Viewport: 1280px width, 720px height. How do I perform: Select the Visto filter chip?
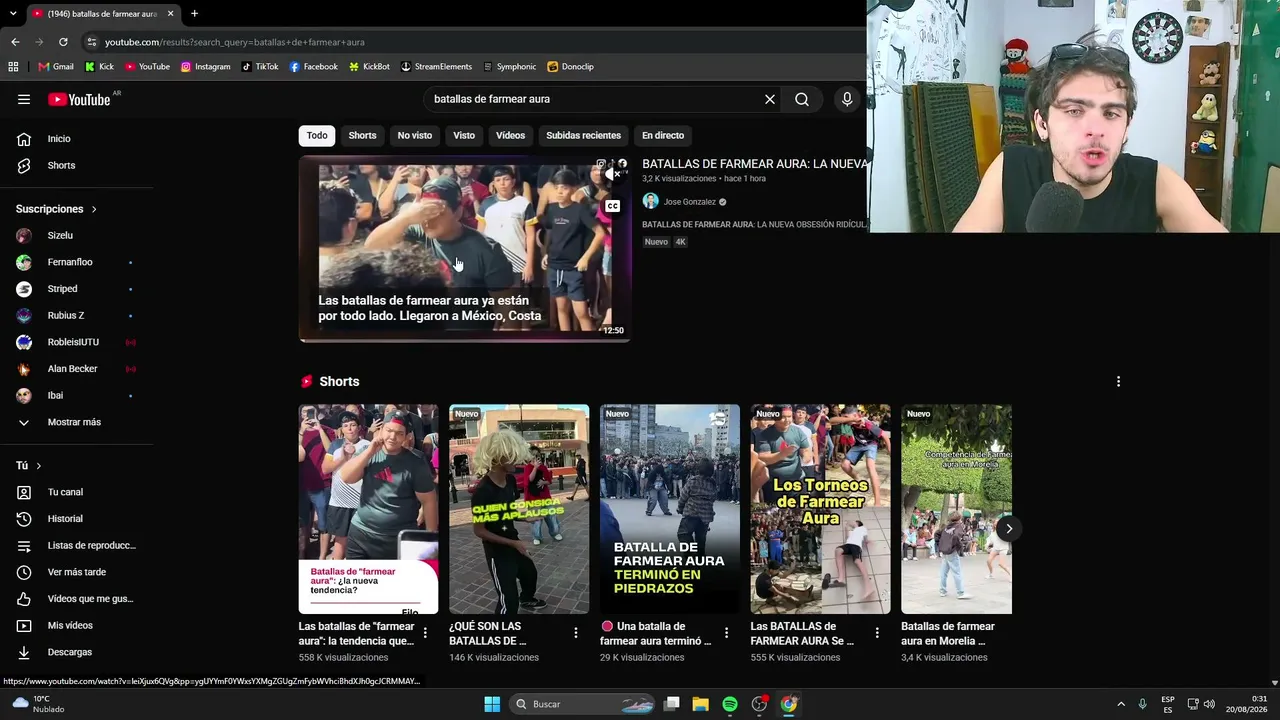[464, 135]
